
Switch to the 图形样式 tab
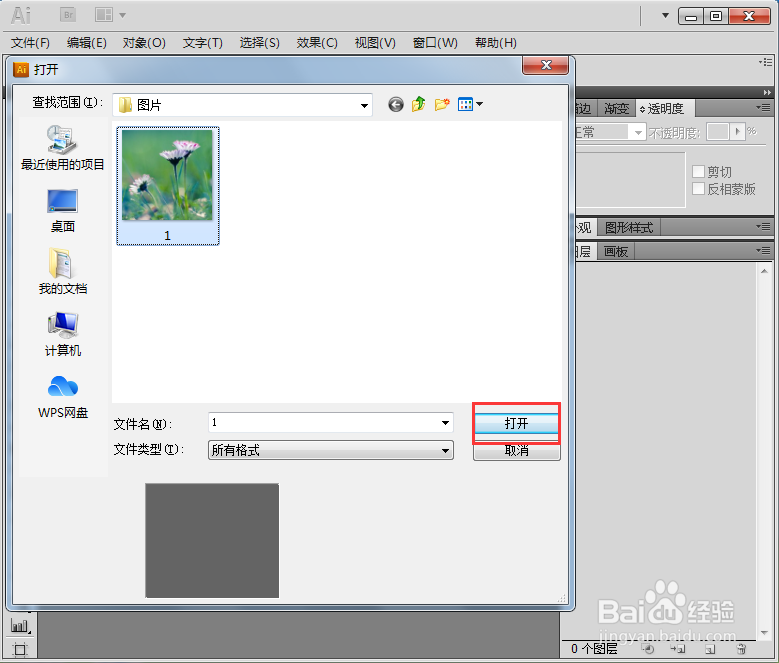click(628, 227)
